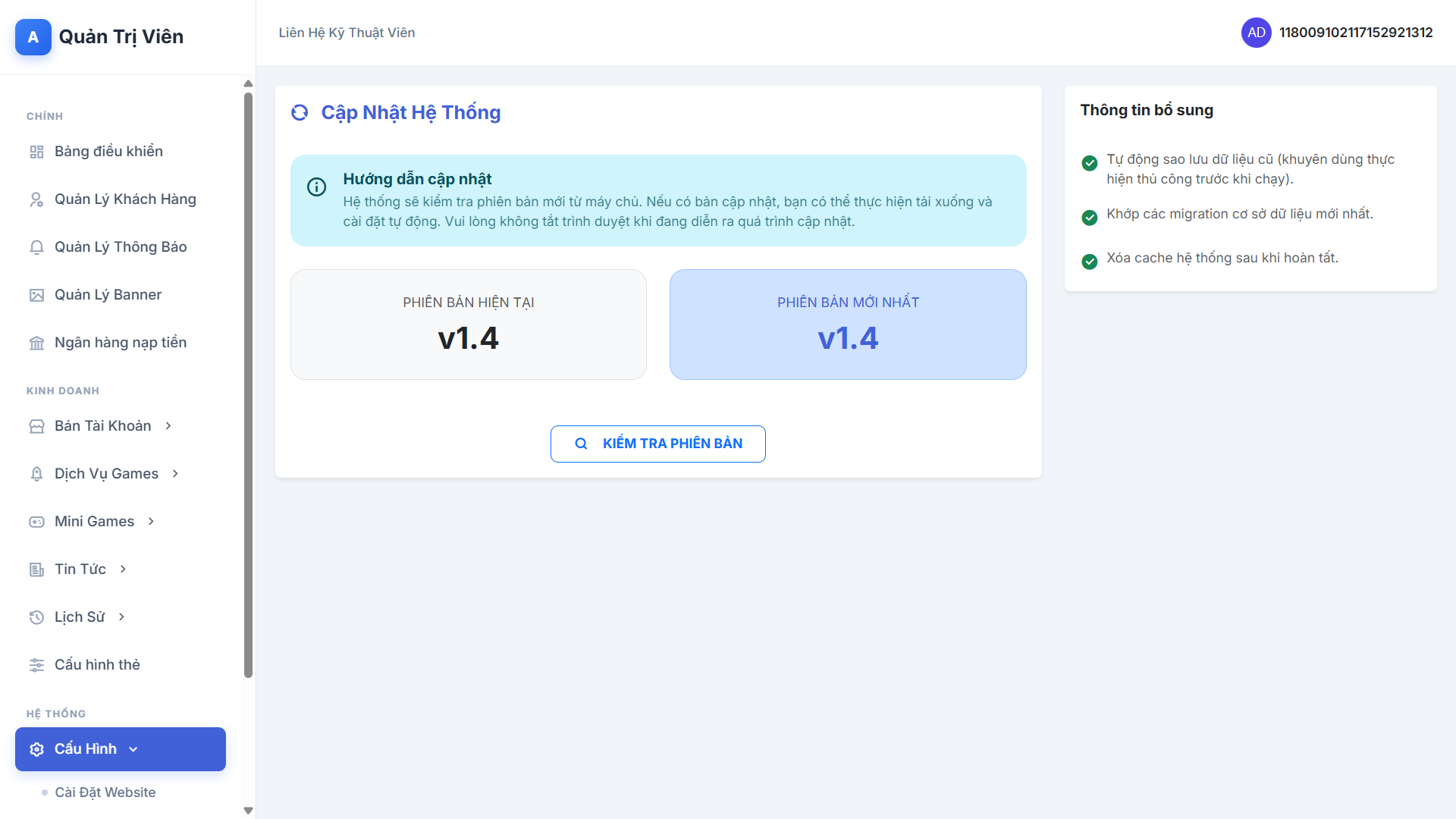Expand the Tin Tức menu arrow
This screenshot has height=819, width=1456.
point(123,570)
